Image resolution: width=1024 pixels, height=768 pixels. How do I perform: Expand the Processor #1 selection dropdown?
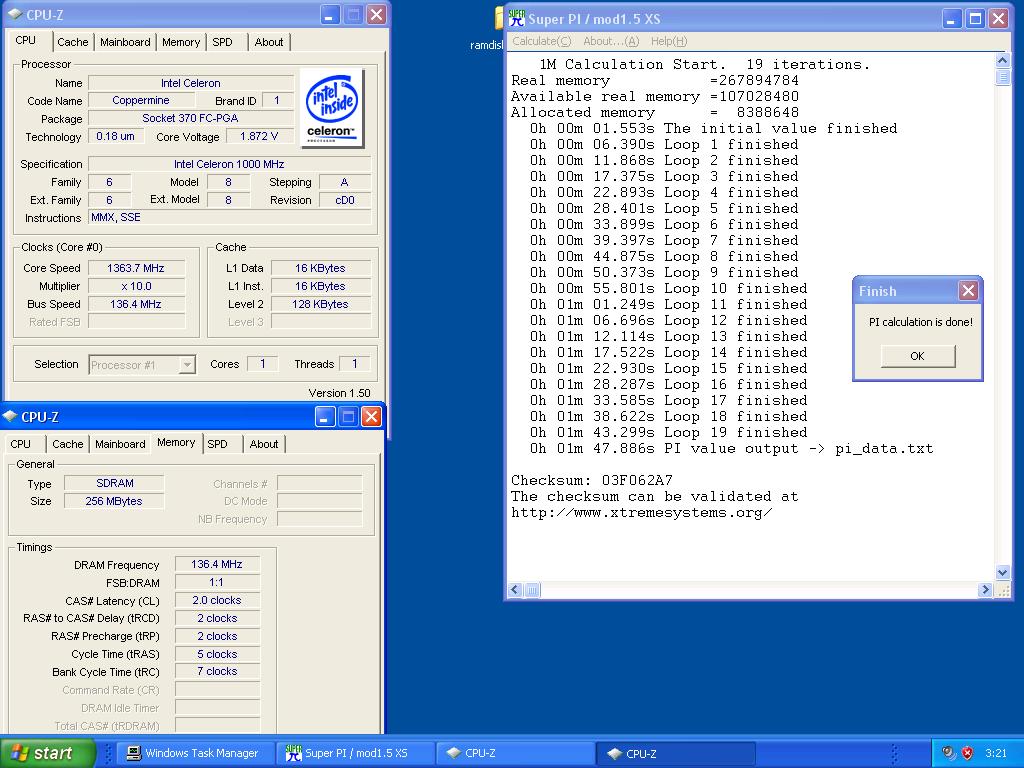[x=187, y=364]
